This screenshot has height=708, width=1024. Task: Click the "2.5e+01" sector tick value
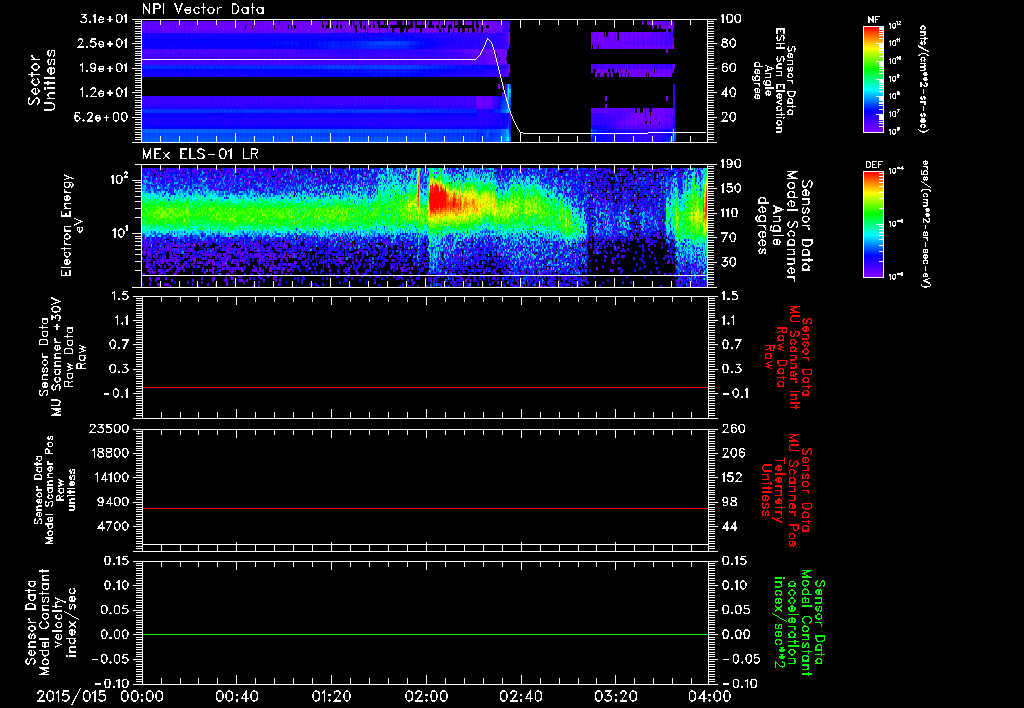click(105, 43)
